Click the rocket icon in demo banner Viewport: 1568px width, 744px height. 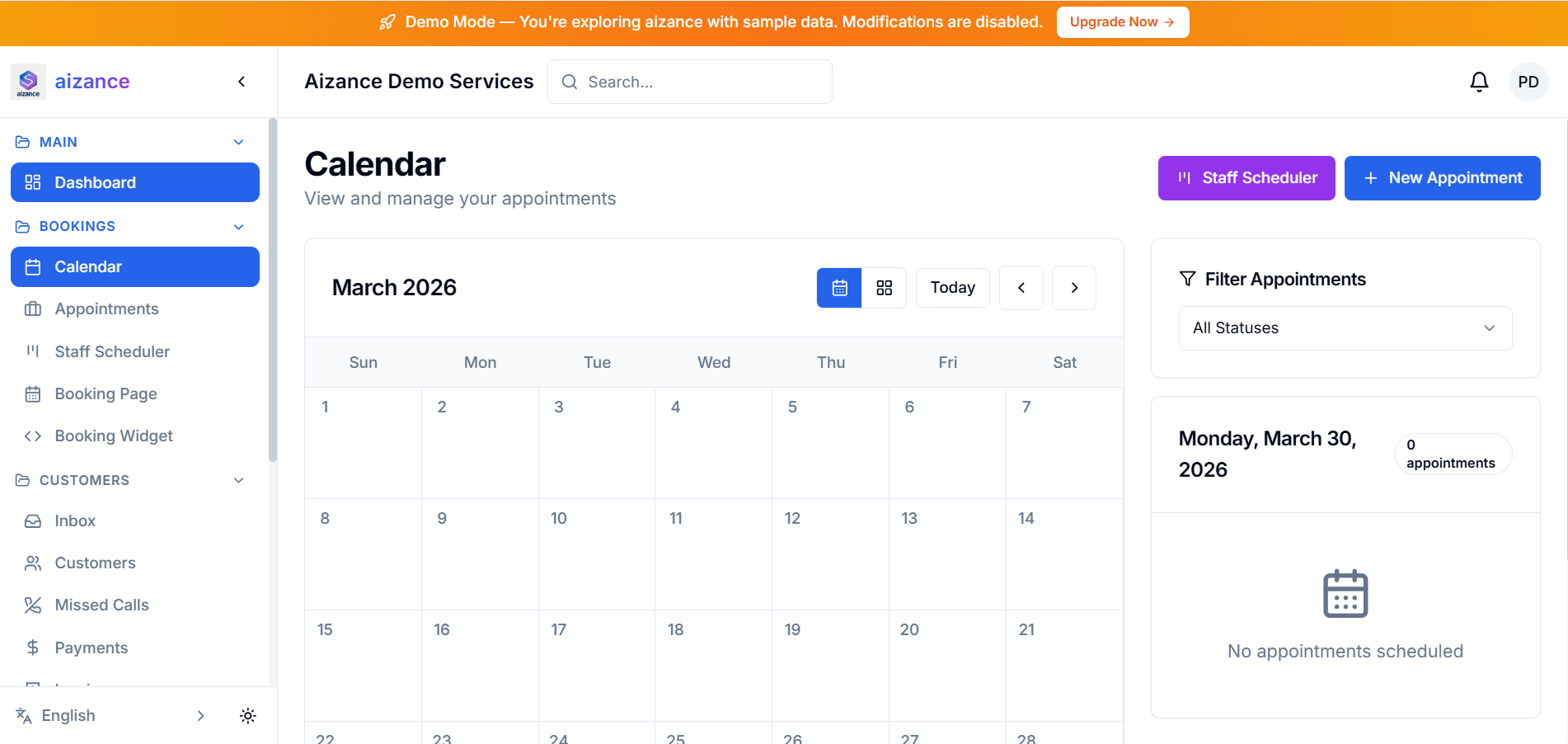(387, 22)
